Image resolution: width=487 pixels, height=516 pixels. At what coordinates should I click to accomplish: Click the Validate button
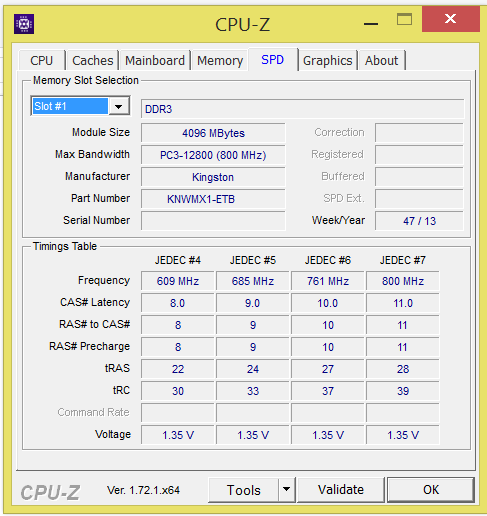341,490
